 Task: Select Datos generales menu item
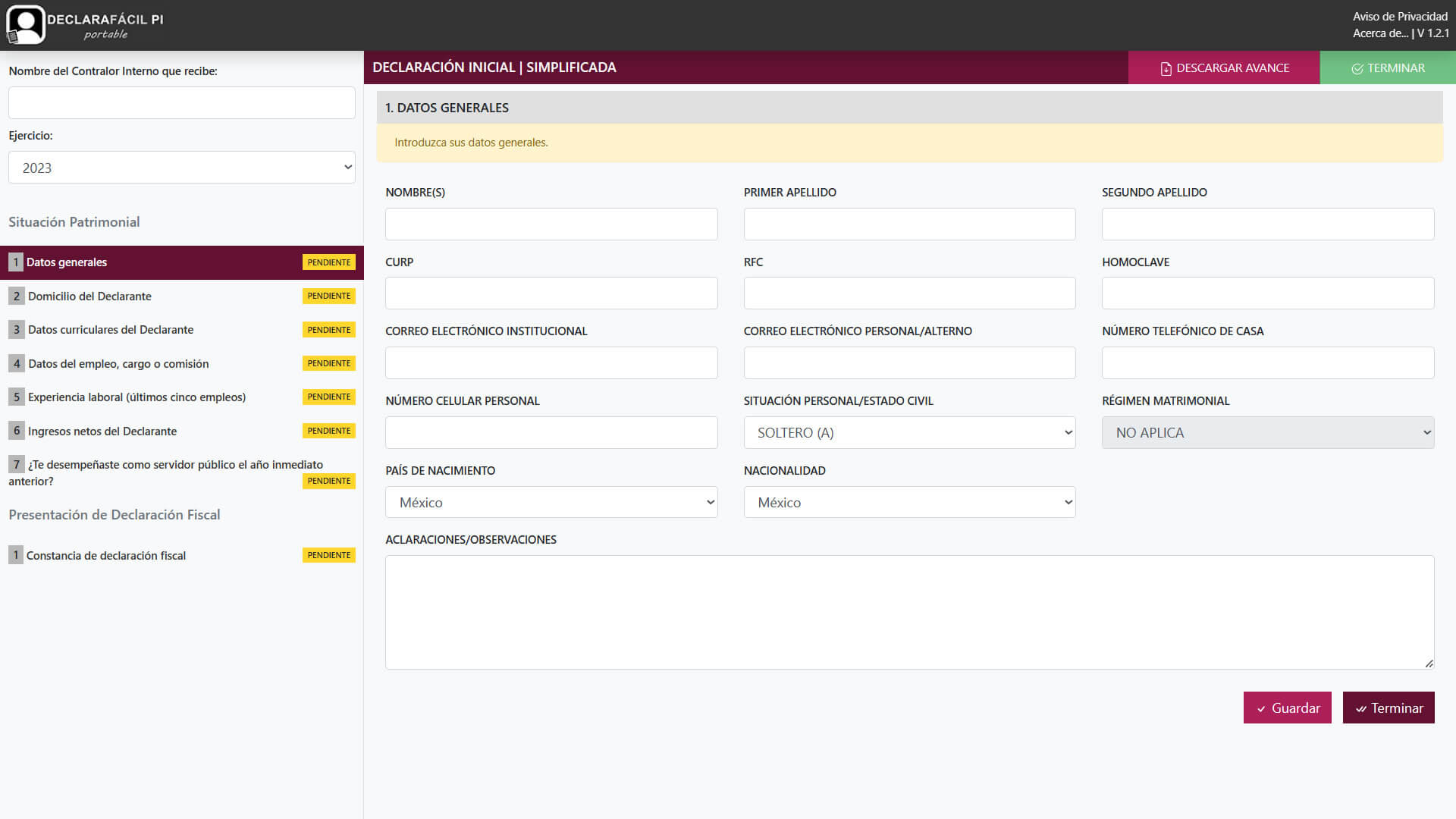click(182, 262)
